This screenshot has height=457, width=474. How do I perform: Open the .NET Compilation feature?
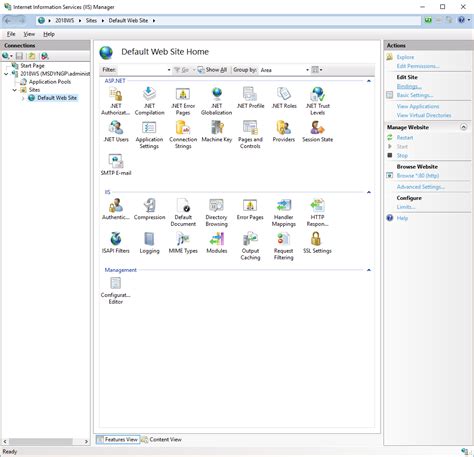coord(149,101)
